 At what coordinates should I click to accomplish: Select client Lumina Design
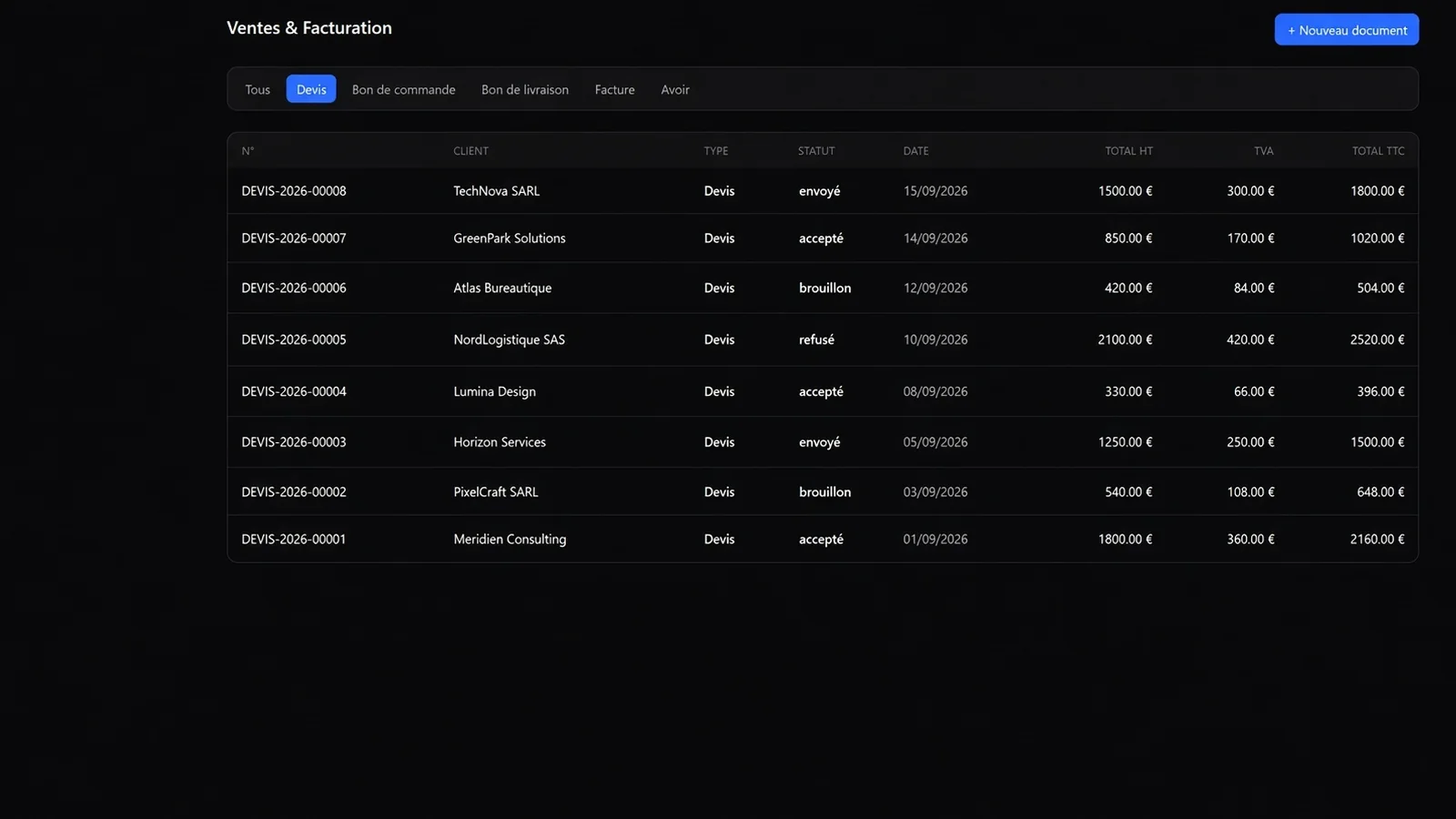tap(495, 391)
